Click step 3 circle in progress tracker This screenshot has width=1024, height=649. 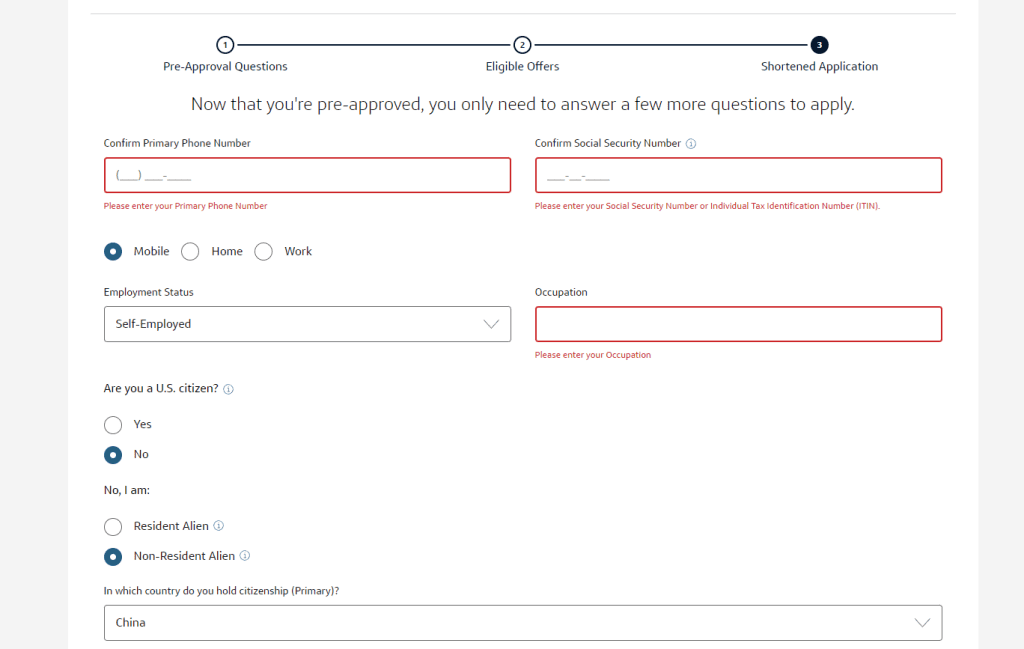tap(820, 45)
